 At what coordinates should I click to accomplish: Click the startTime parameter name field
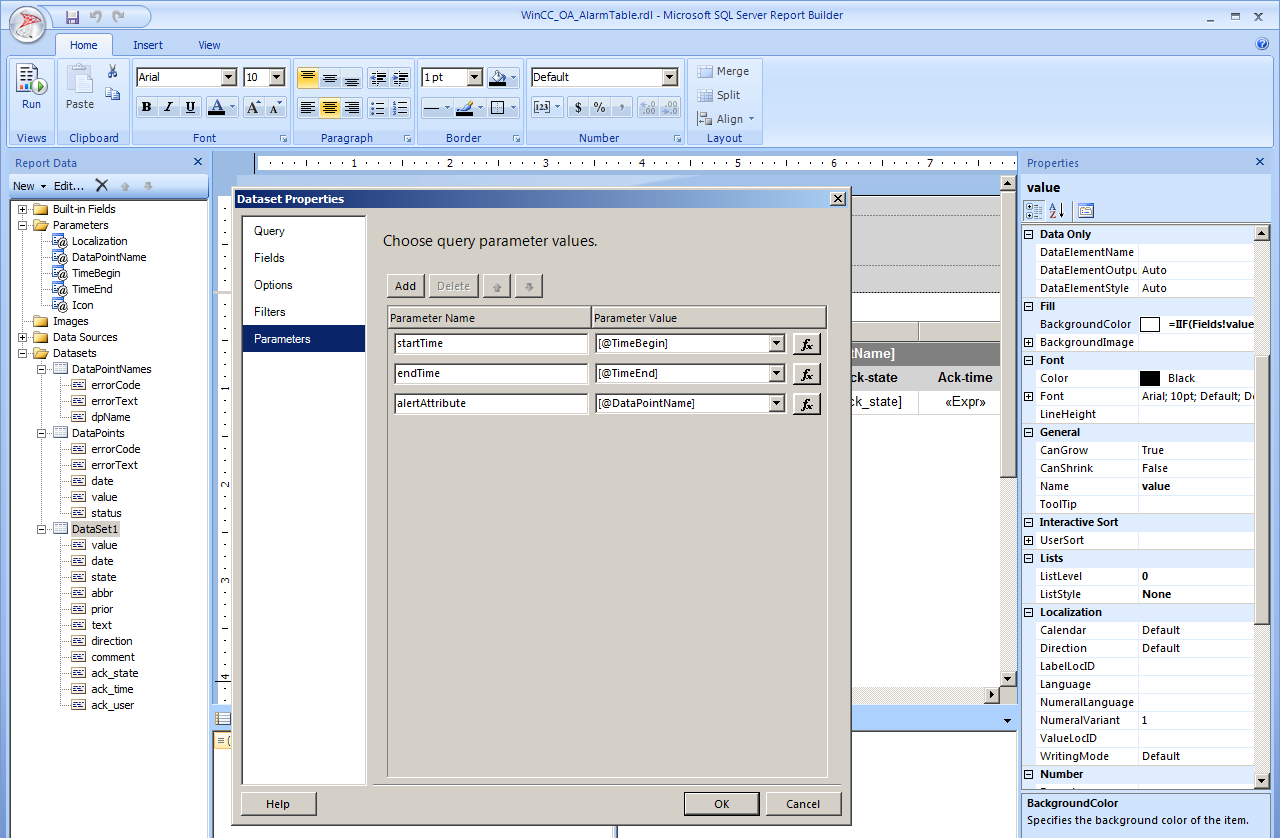(490, 344)
